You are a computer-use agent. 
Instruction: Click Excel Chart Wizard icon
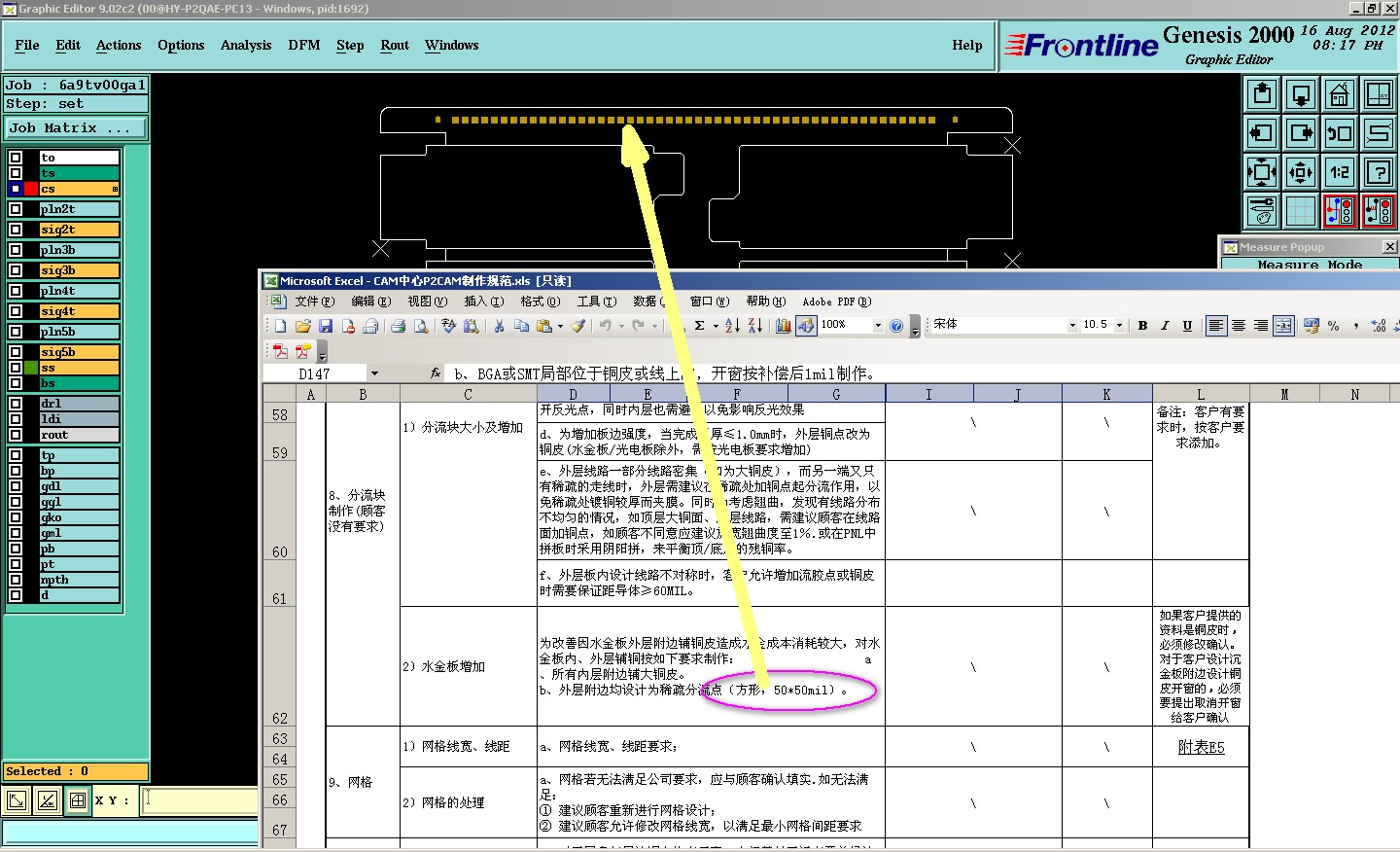[x=784, y=326]
